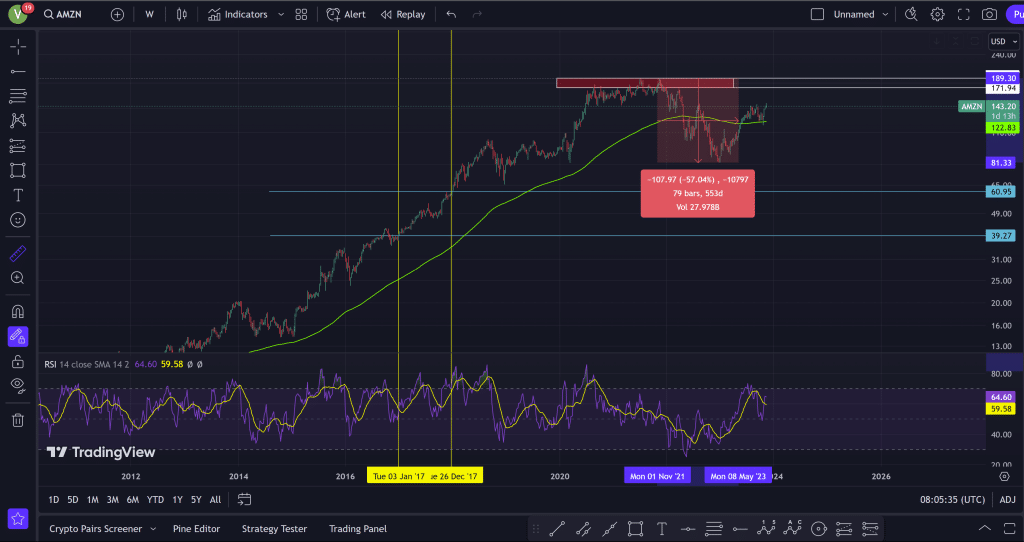The width and height of the screenshot is (1024, 542).
Task: Open the layout templates grid icon
Action: point(301,15)
